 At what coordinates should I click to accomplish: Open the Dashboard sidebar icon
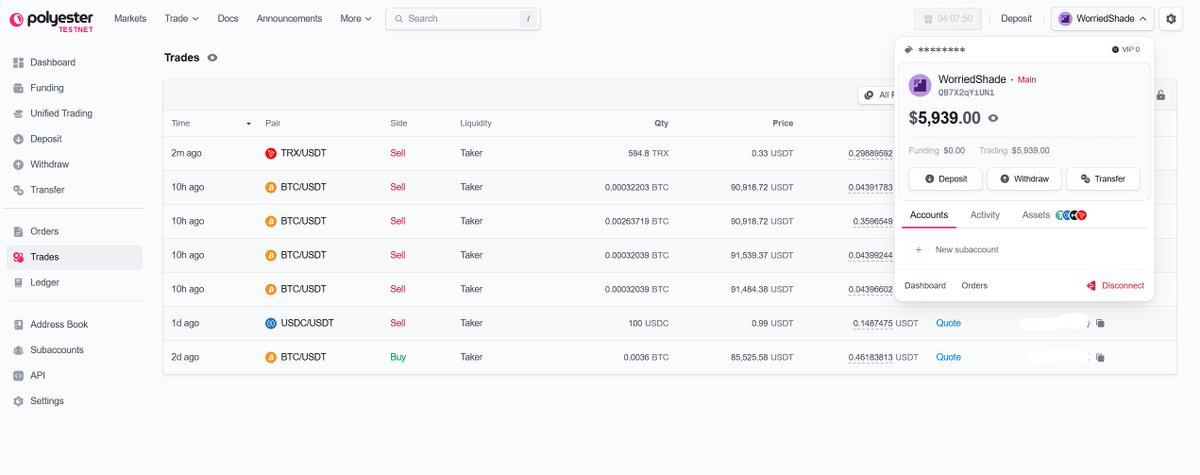tap(18, 62)
